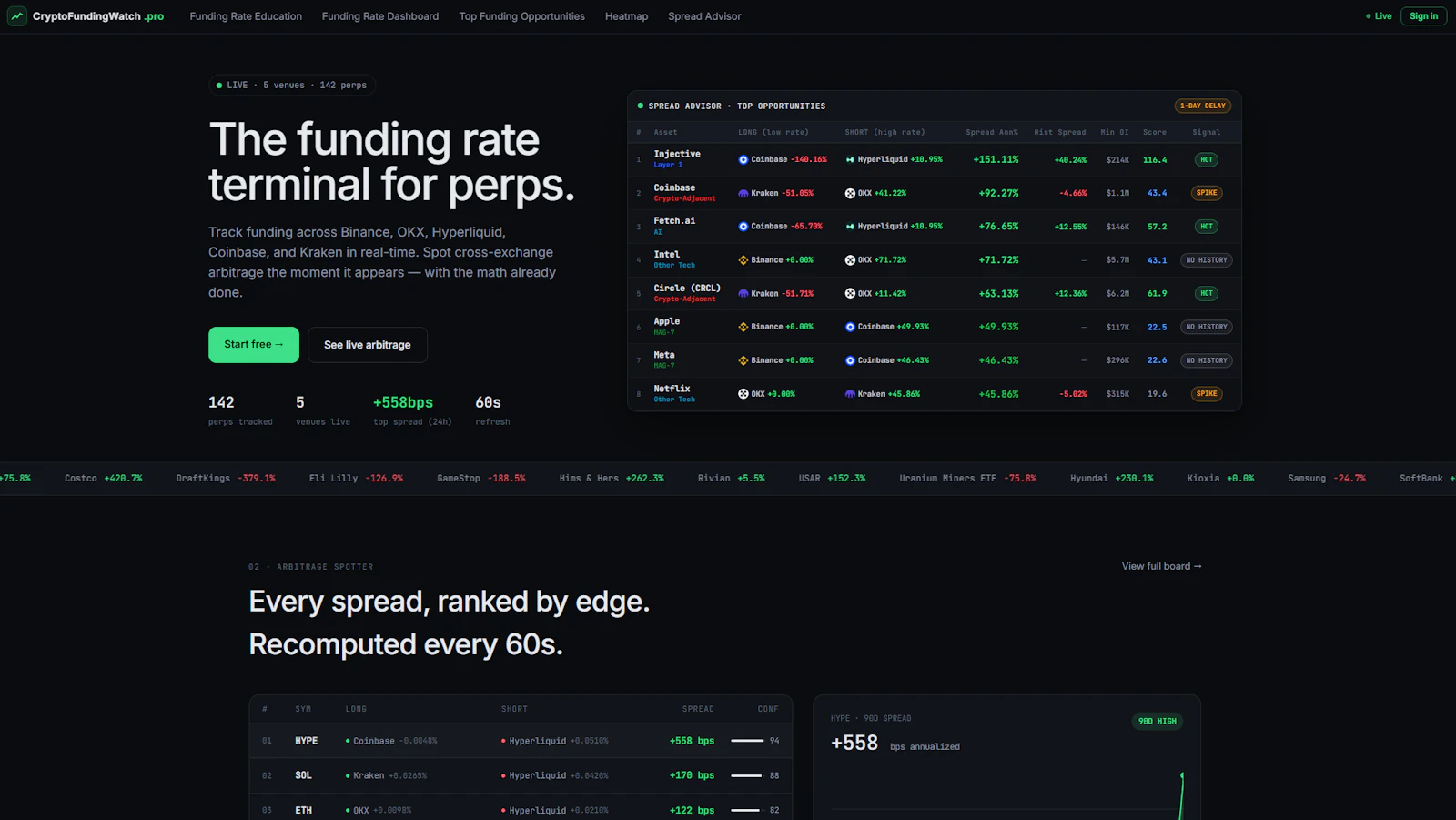The width and height of the screenshot is (1456, 820).
Task: Click green live dot in Spread Advisor header
Action: (x=641, y=106)
